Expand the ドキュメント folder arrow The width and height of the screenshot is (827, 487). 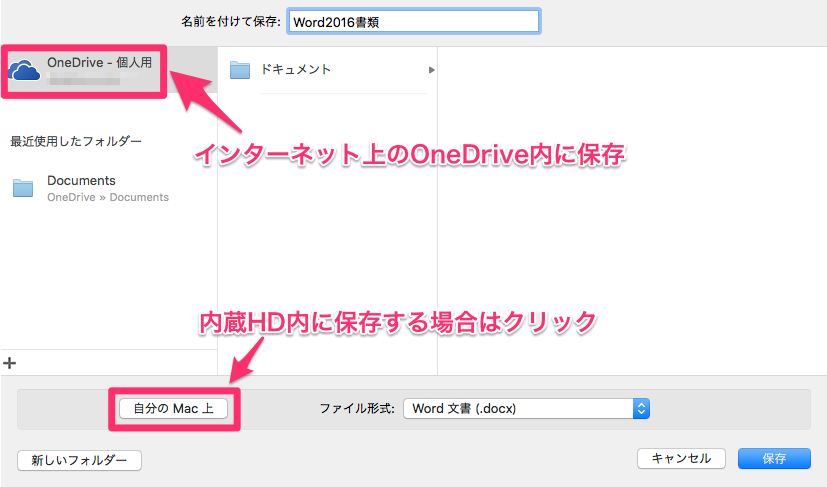pyautogui.click(x=431, y=70)
